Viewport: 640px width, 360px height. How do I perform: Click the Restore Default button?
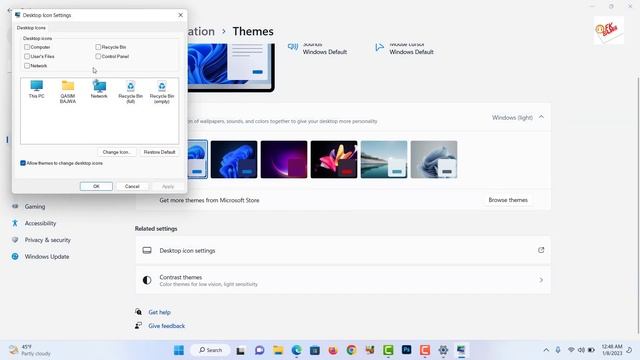click(159, 152)
